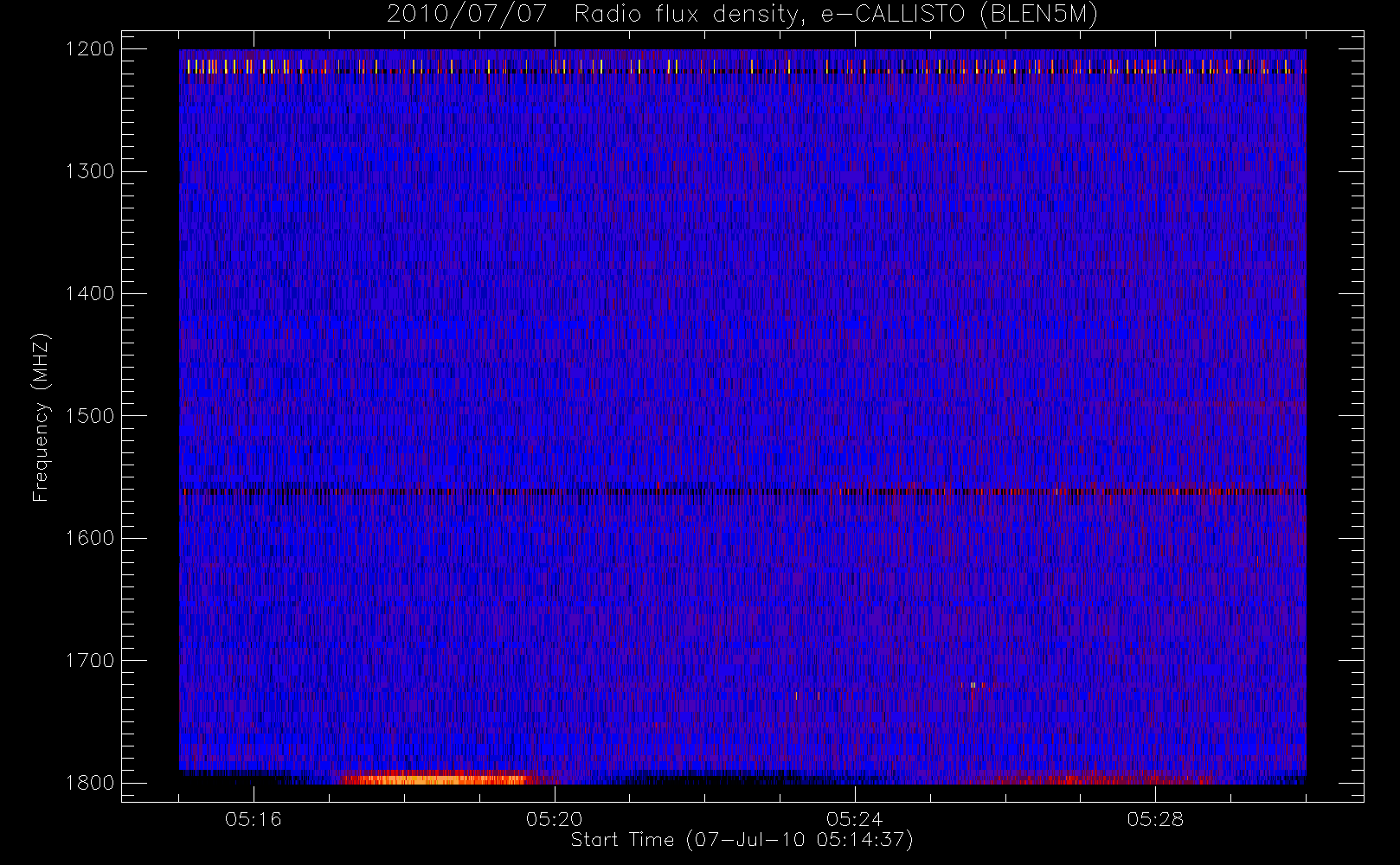This screenshot has width=1400, height=865.
Task: Click the 1300 frequency tick label
Action: [x=90, y=171]
